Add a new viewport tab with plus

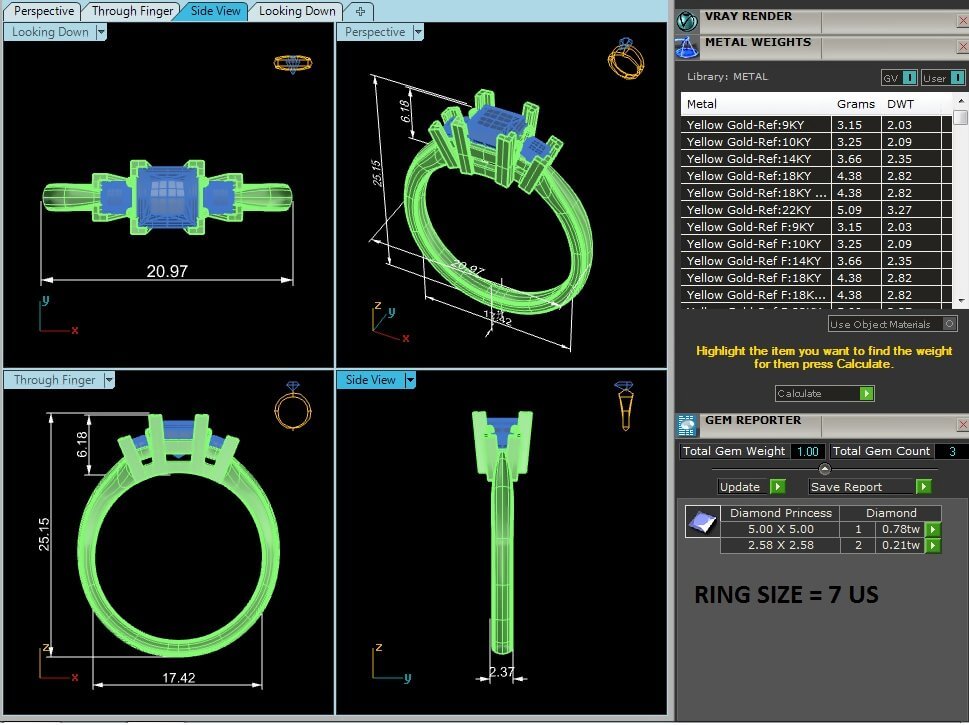click(x=359, y=11)
